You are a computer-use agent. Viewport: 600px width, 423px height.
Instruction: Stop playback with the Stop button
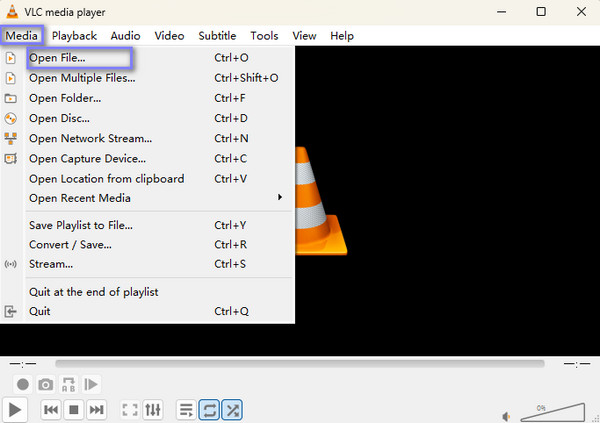[74, 410]
